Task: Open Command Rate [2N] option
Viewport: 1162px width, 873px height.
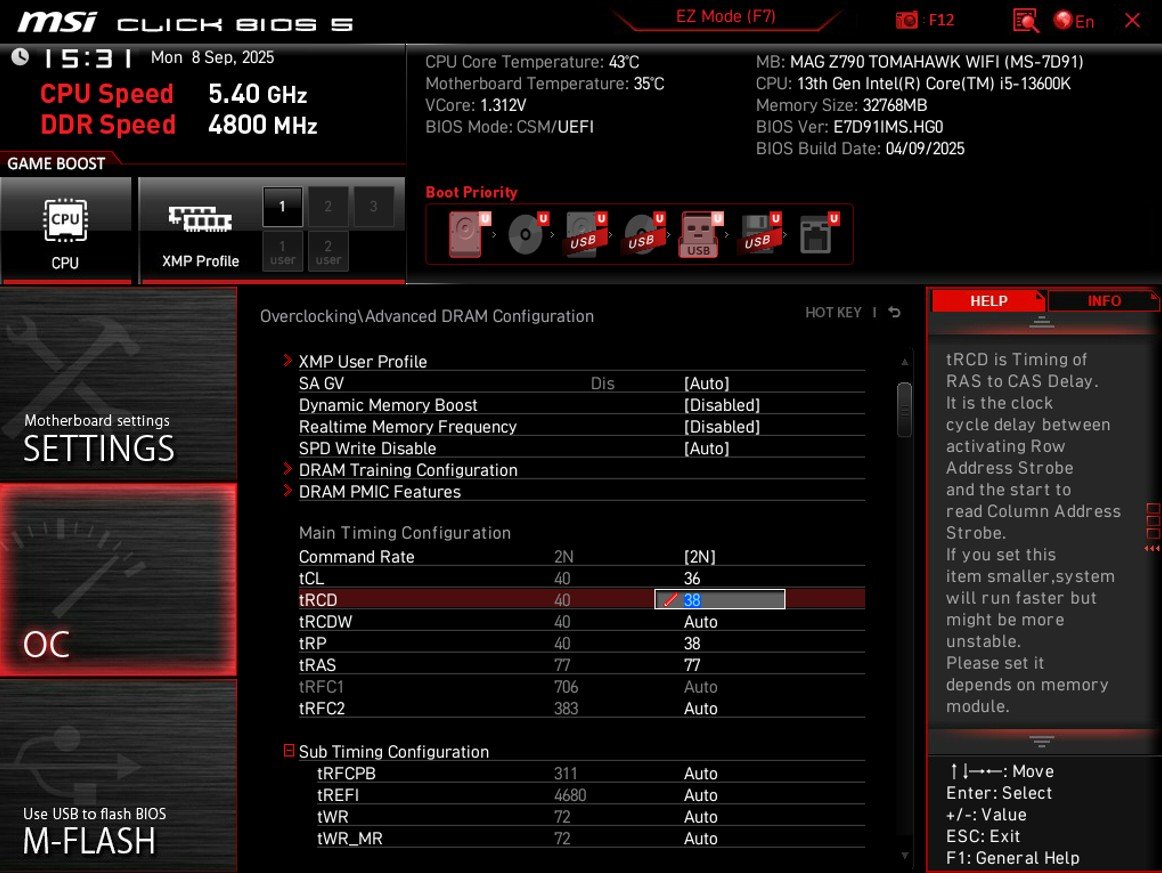Action: 700,557
